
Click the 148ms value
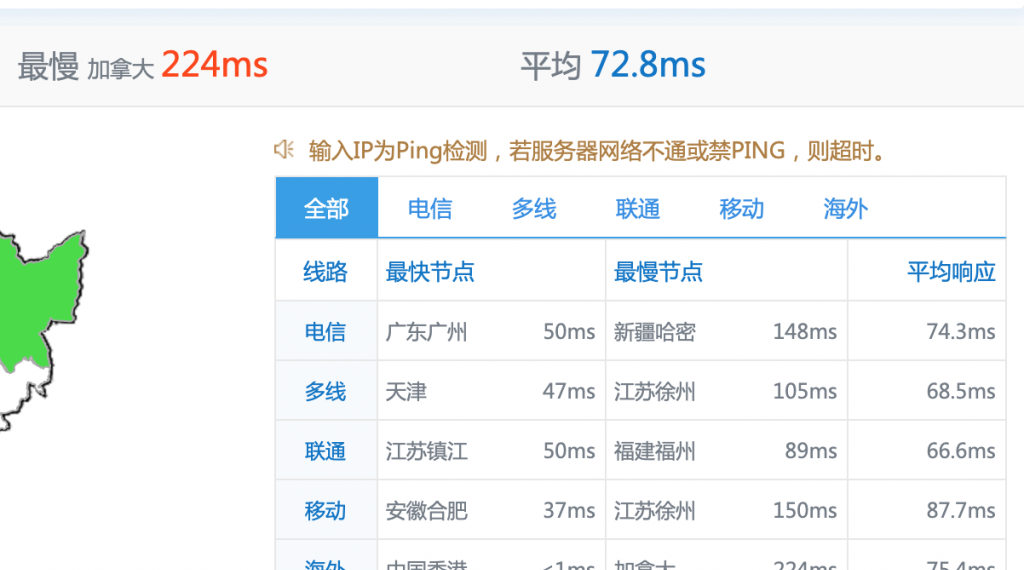point(805,332)
